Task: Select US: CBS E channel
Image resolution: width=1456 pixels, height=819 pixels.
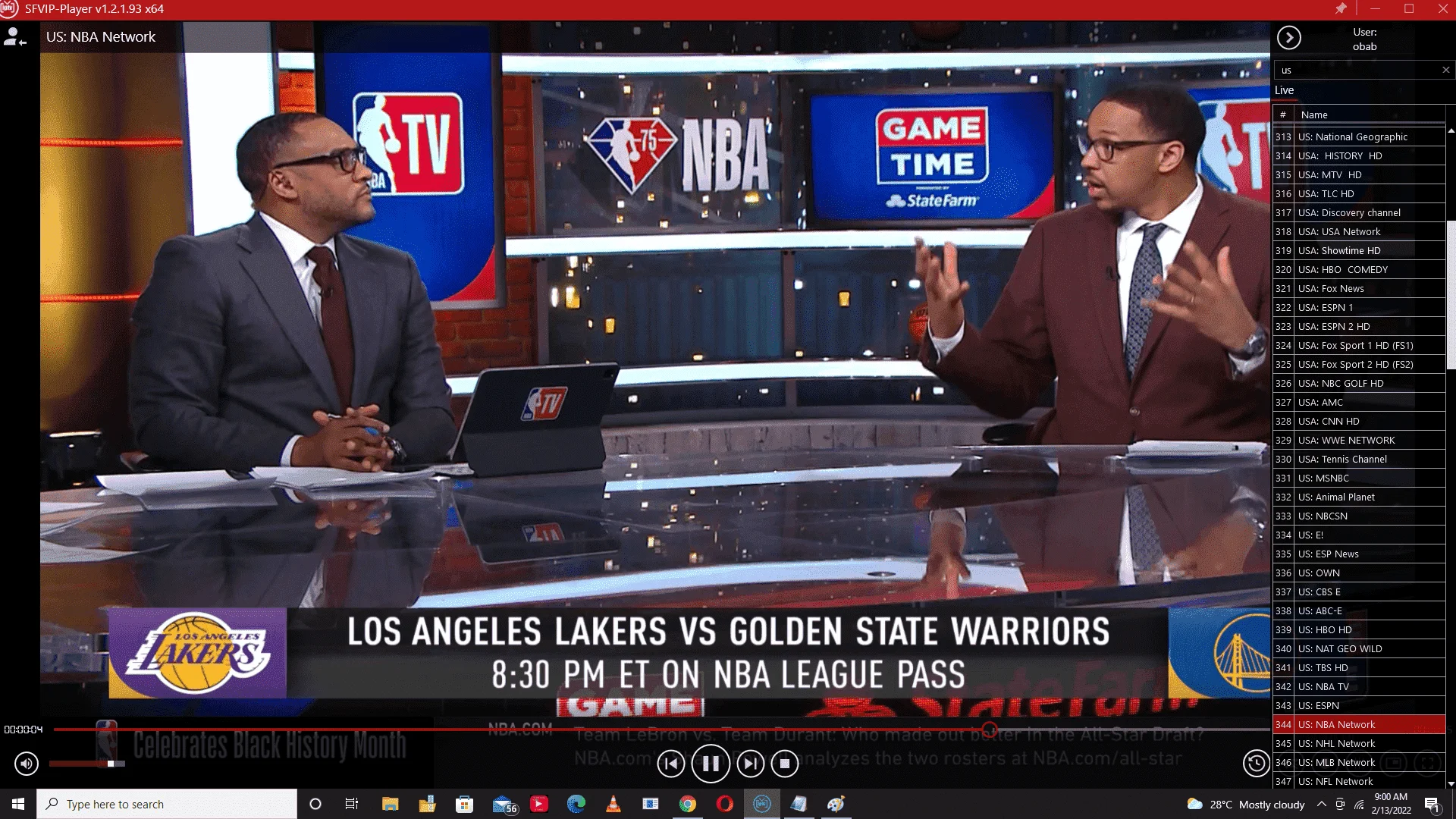Action: coord(1359,591)
